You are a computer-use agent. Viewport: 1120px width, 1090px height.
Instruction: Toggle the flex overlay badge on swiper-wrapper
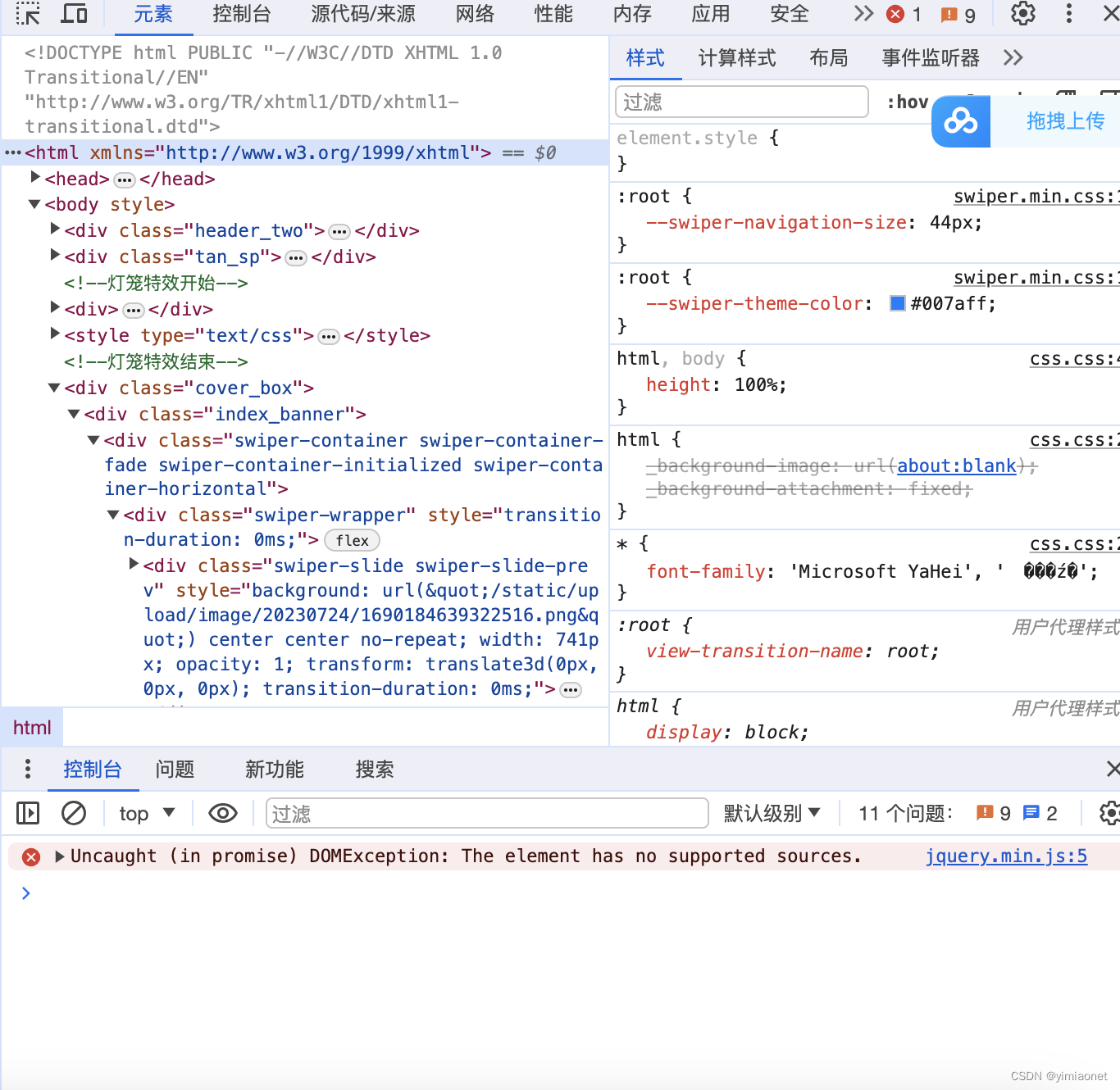click(x=352, y=540)
